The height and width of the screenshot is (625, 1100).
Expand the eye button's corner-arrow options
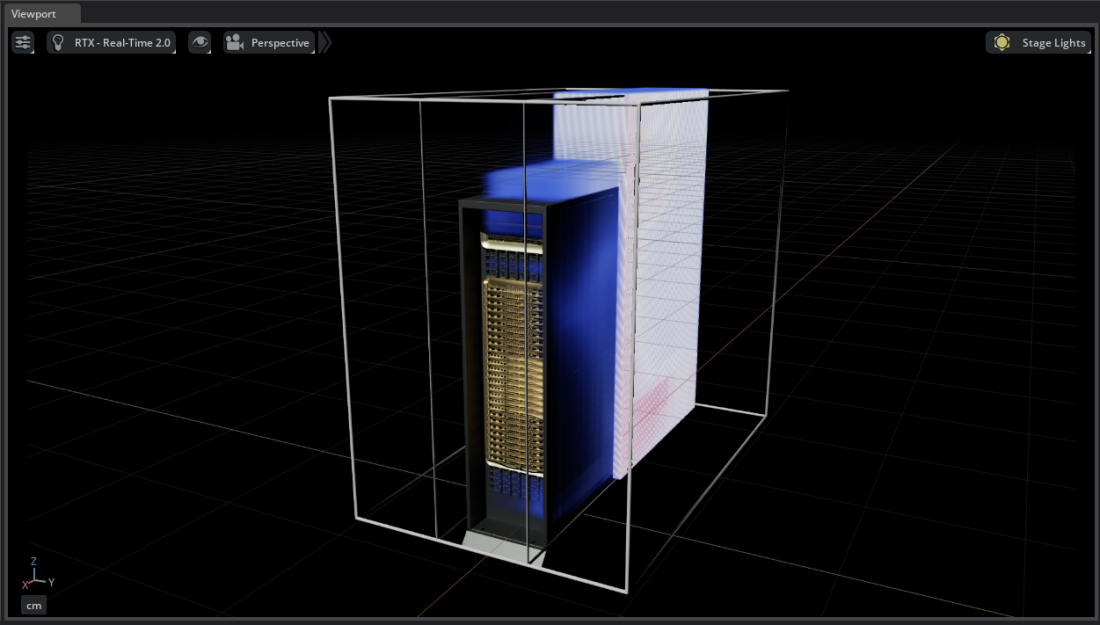(208, 50)
